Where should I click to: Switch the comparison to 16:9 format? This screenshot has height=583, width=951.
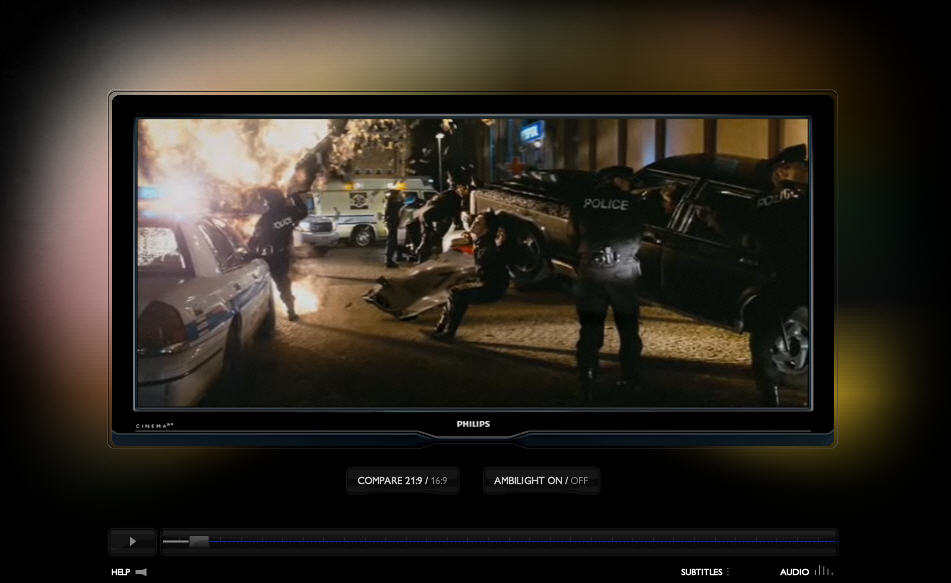click(439, 480)
